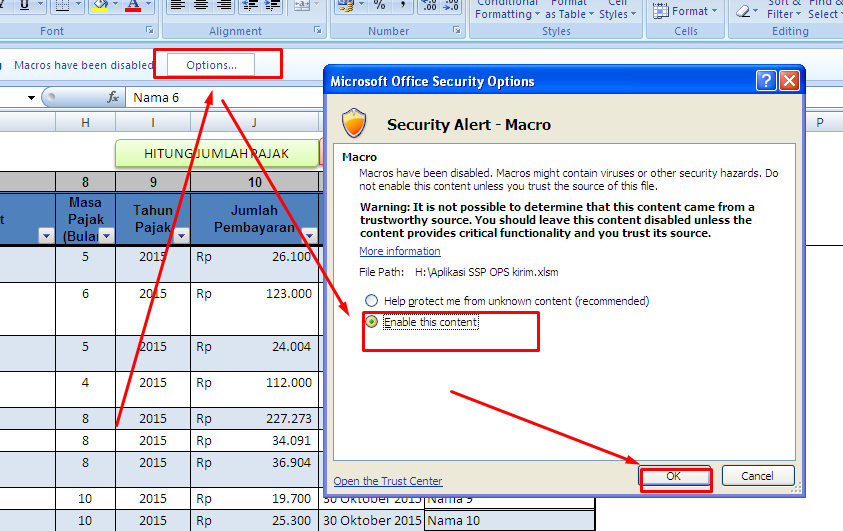Screen dimensions: 843x531
Task: Apply the red font color
Action: tap(133, 5)
